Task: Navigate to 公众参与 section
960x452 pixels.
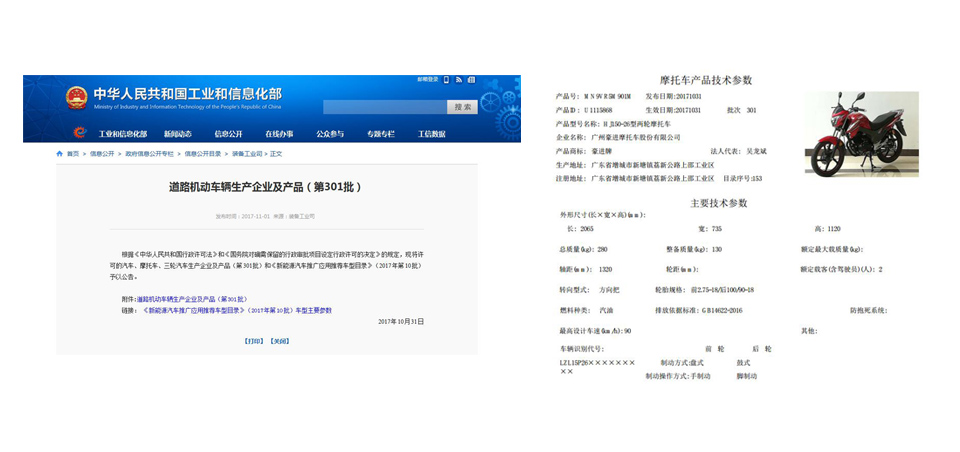Action: pos(330,134)
